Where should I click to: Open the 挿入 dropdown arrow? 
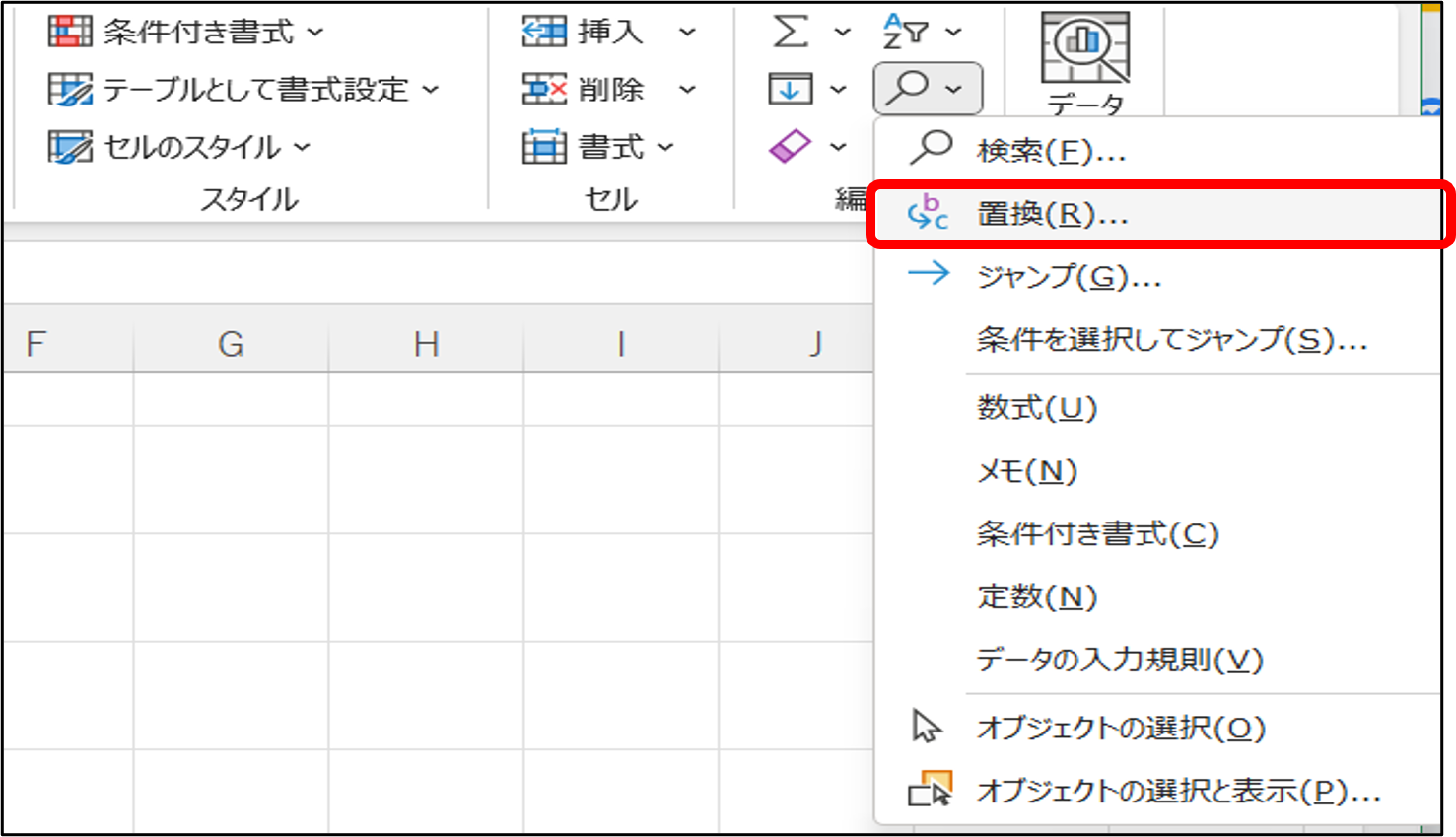(x=687, y=32)
